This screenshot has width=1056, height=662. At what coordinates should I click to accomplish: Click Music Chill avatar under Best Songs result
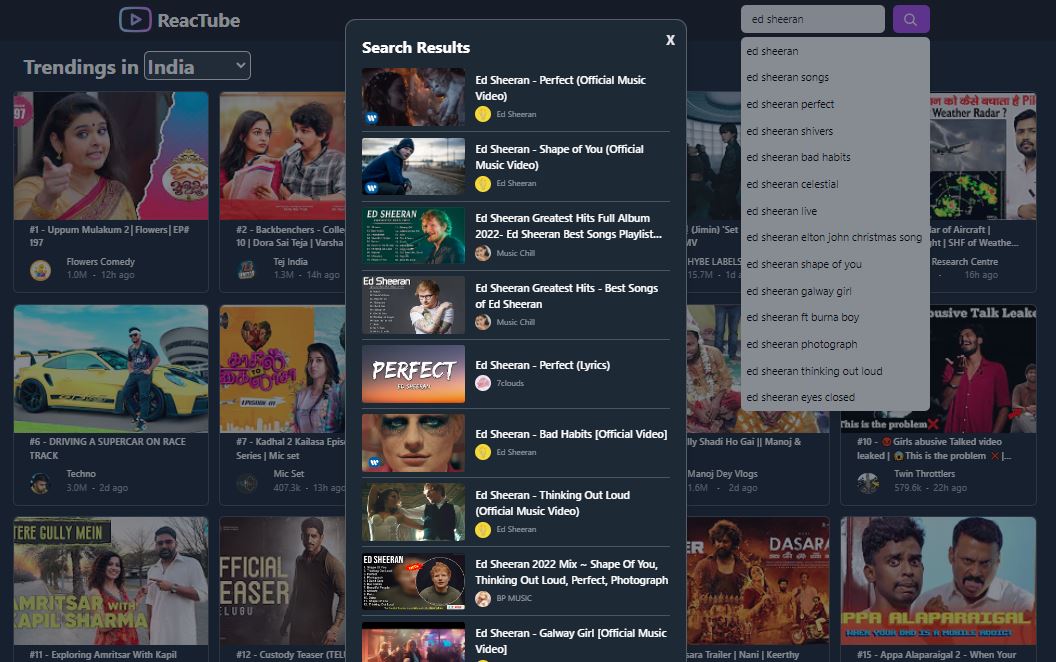click(x=483, y=323)
